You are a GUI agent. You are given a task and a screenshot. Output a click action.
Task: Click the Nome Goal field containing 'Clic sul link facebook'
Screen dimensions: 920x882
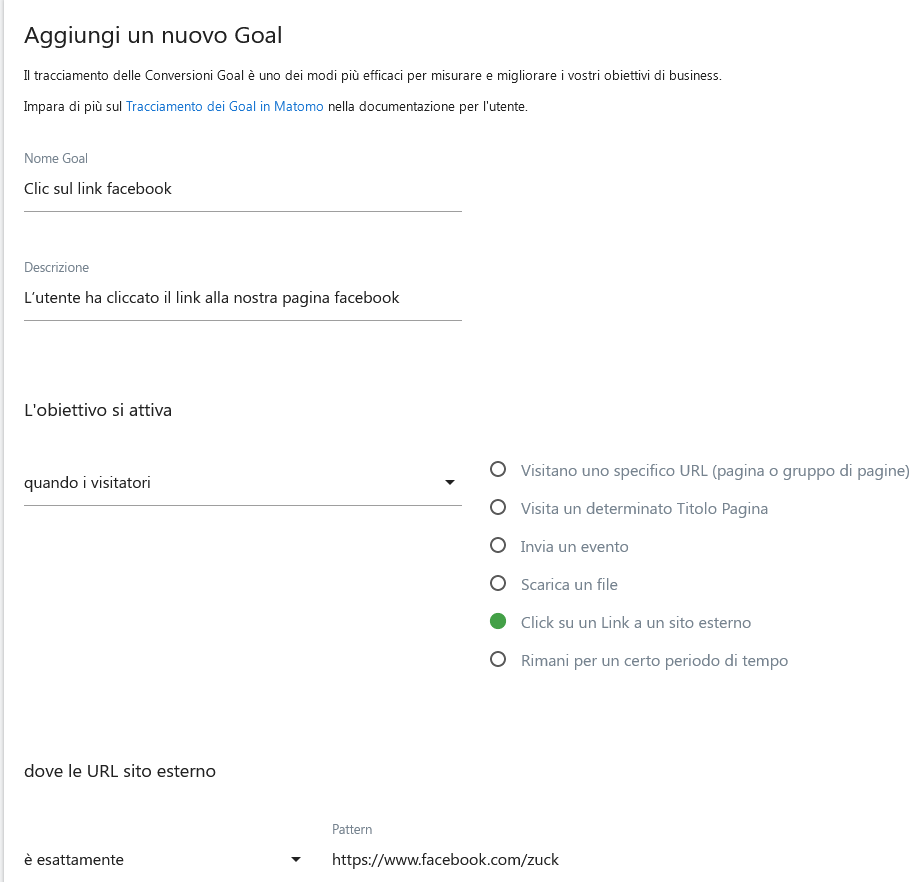coord(242,189)
